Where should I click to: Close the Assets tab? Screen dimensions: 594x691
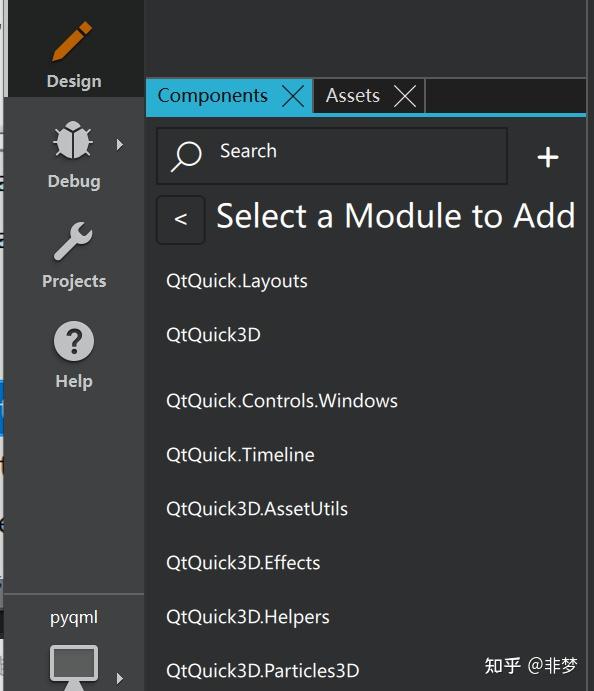(405, 96)
